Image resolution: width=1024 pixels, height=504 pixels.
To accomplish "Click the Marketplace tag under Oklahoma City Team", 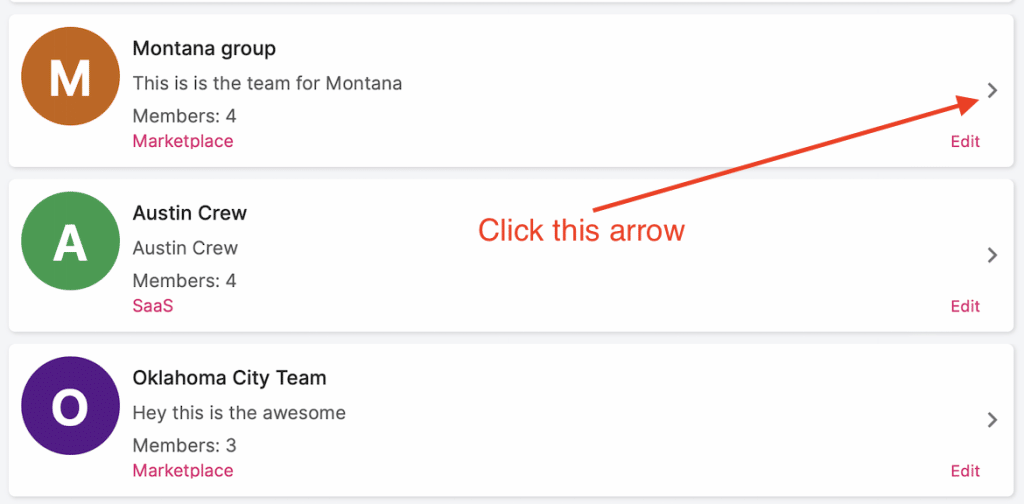I will tap(183, 471).
